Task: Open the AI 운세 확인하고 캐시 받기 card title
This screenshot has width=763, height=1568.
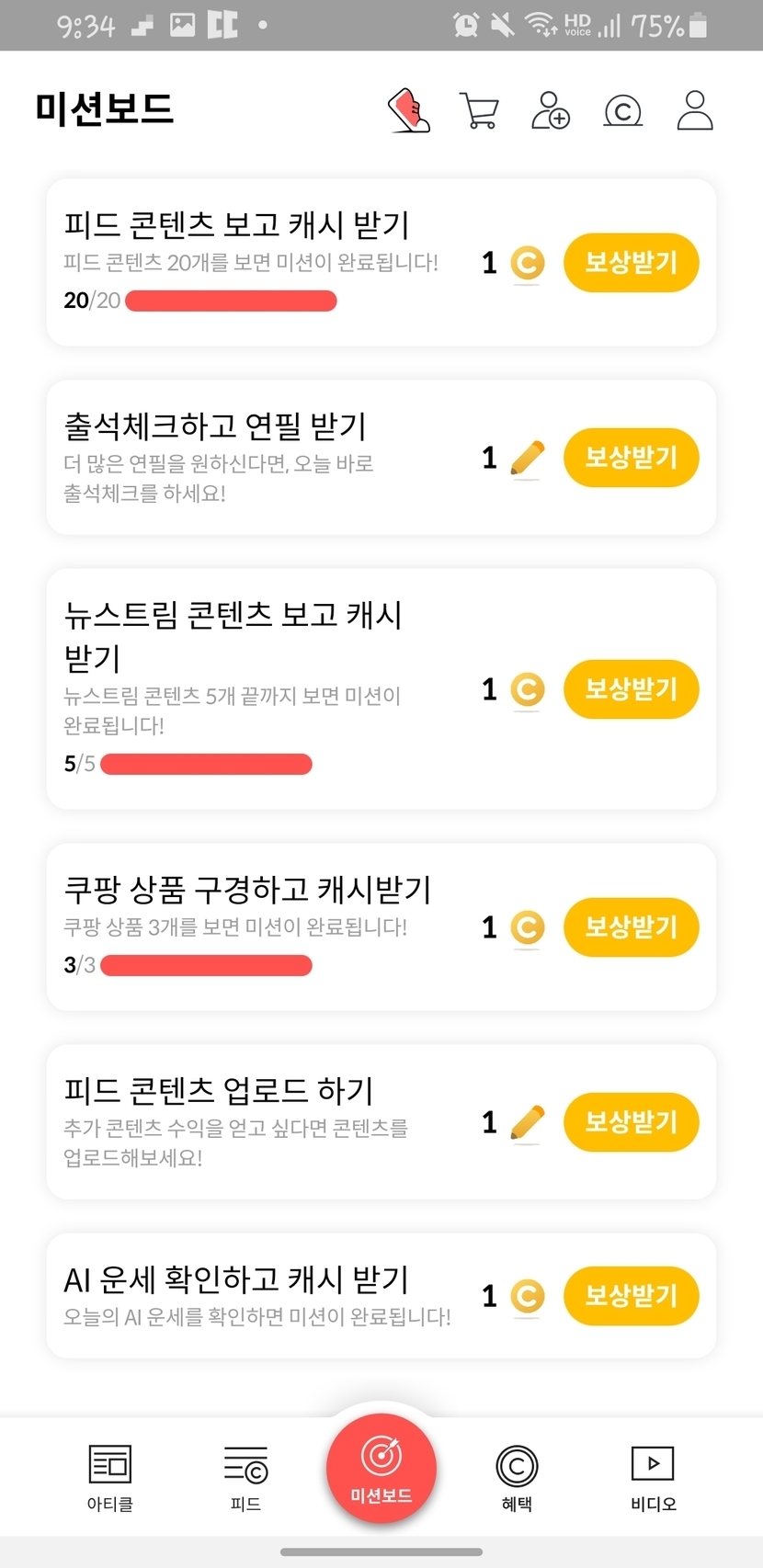Action: click(236, 1278)
